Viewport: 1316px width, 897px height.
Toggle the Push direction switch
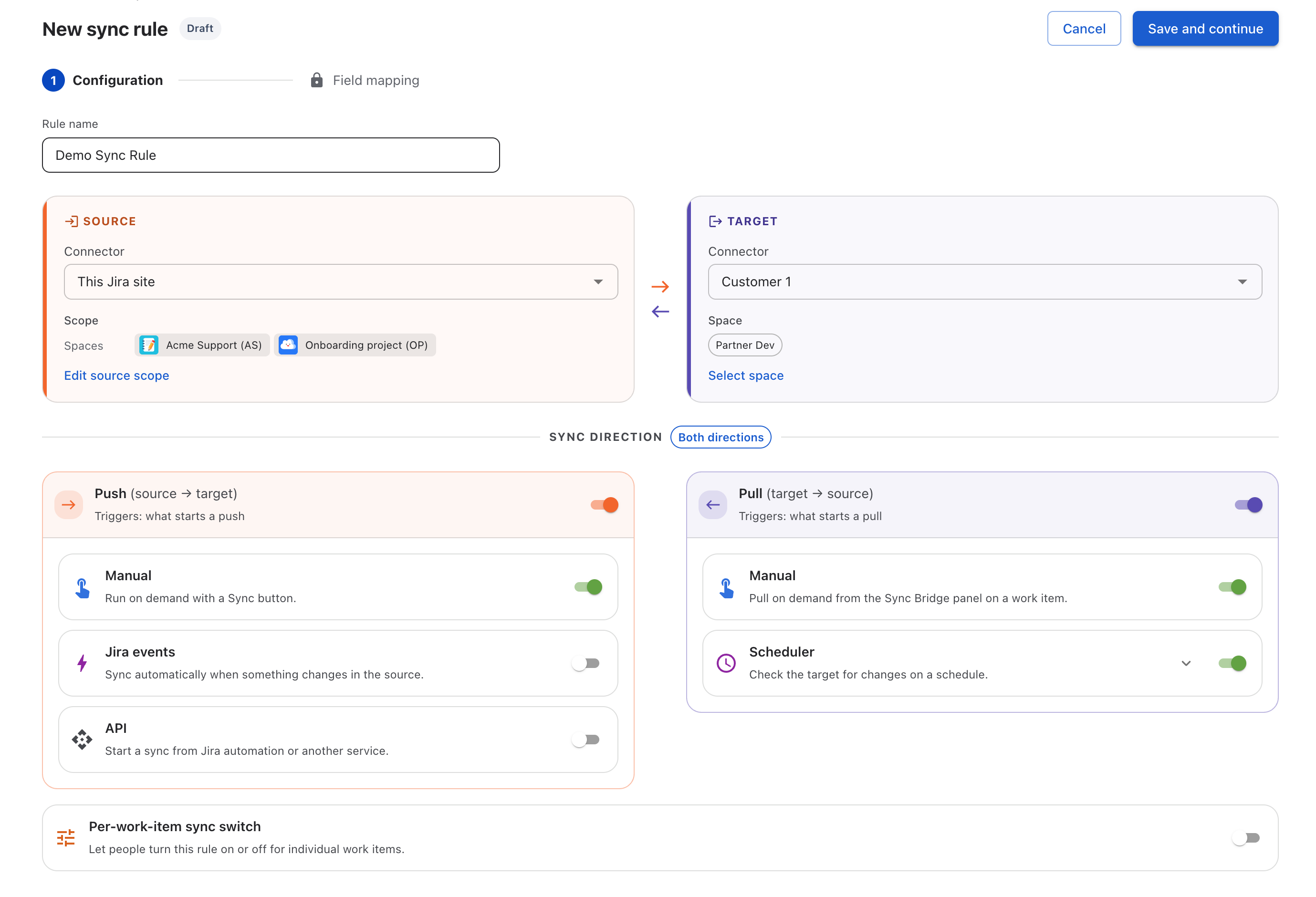pos(604,505)
